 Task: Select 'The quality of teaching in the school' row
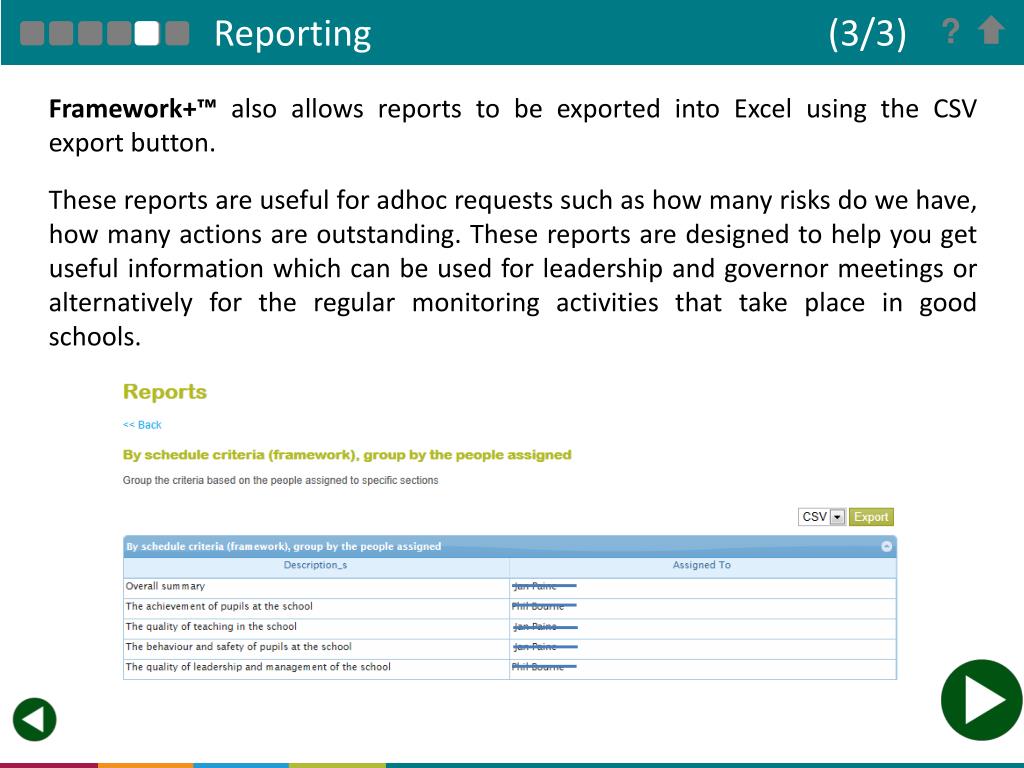point(509,628)
